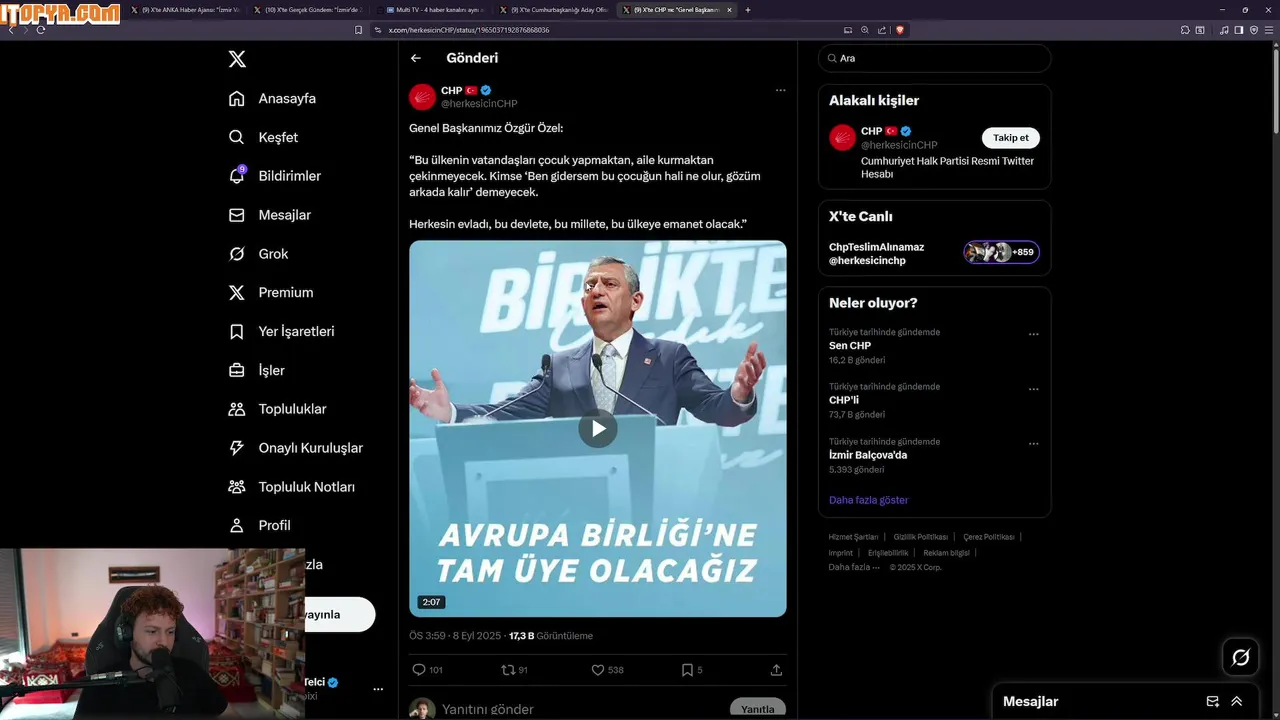
Task: Open Grok from the sidebar
Action: (x=258, y=254)
